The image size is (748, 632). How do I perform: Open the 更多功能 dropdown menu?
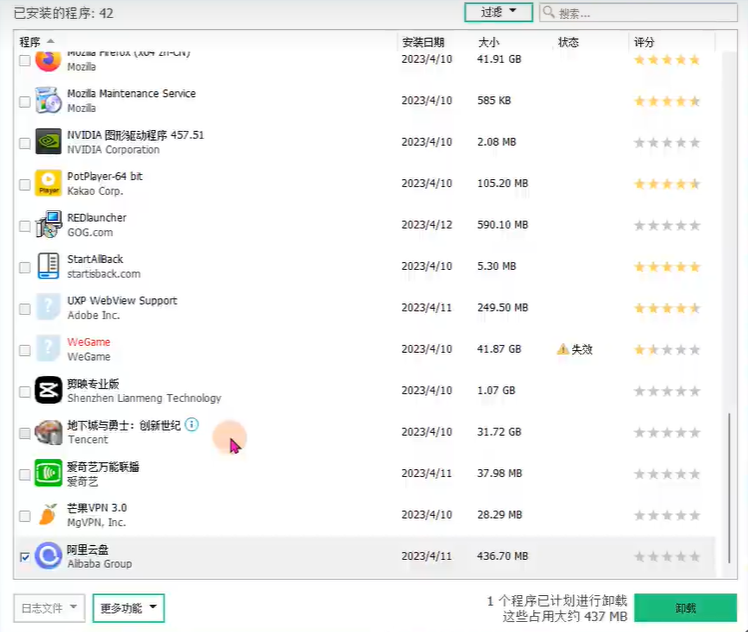point(128,608)
